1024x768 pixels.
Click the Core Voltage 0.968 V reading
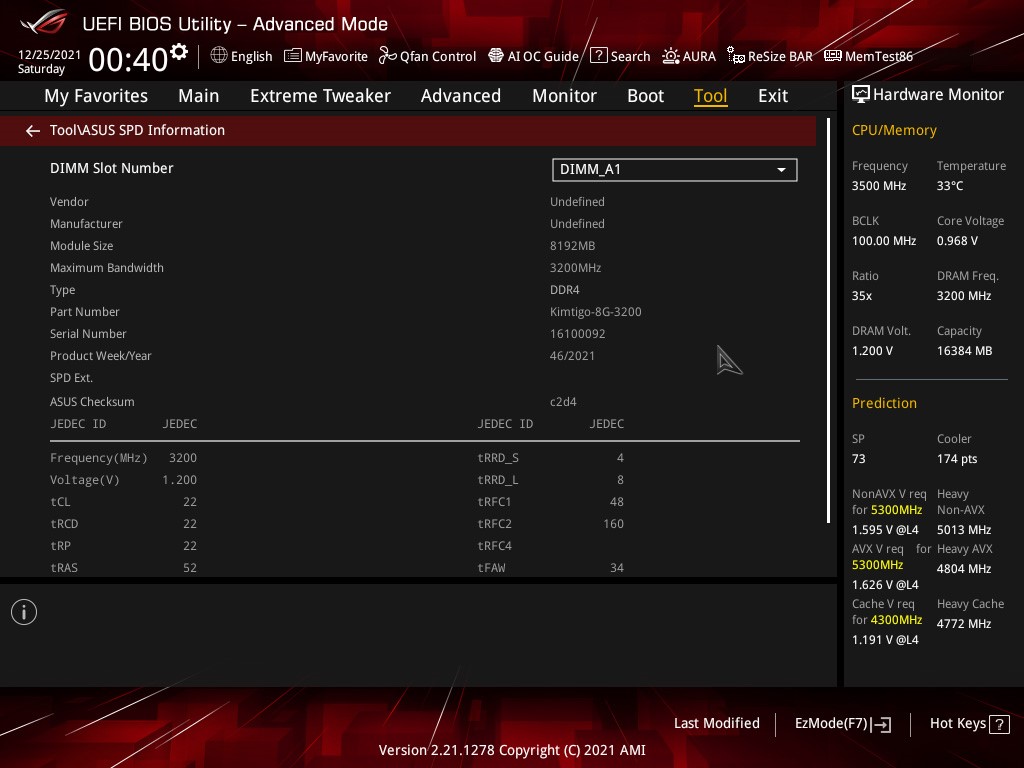pyautogui.click(x=970, y=231)
